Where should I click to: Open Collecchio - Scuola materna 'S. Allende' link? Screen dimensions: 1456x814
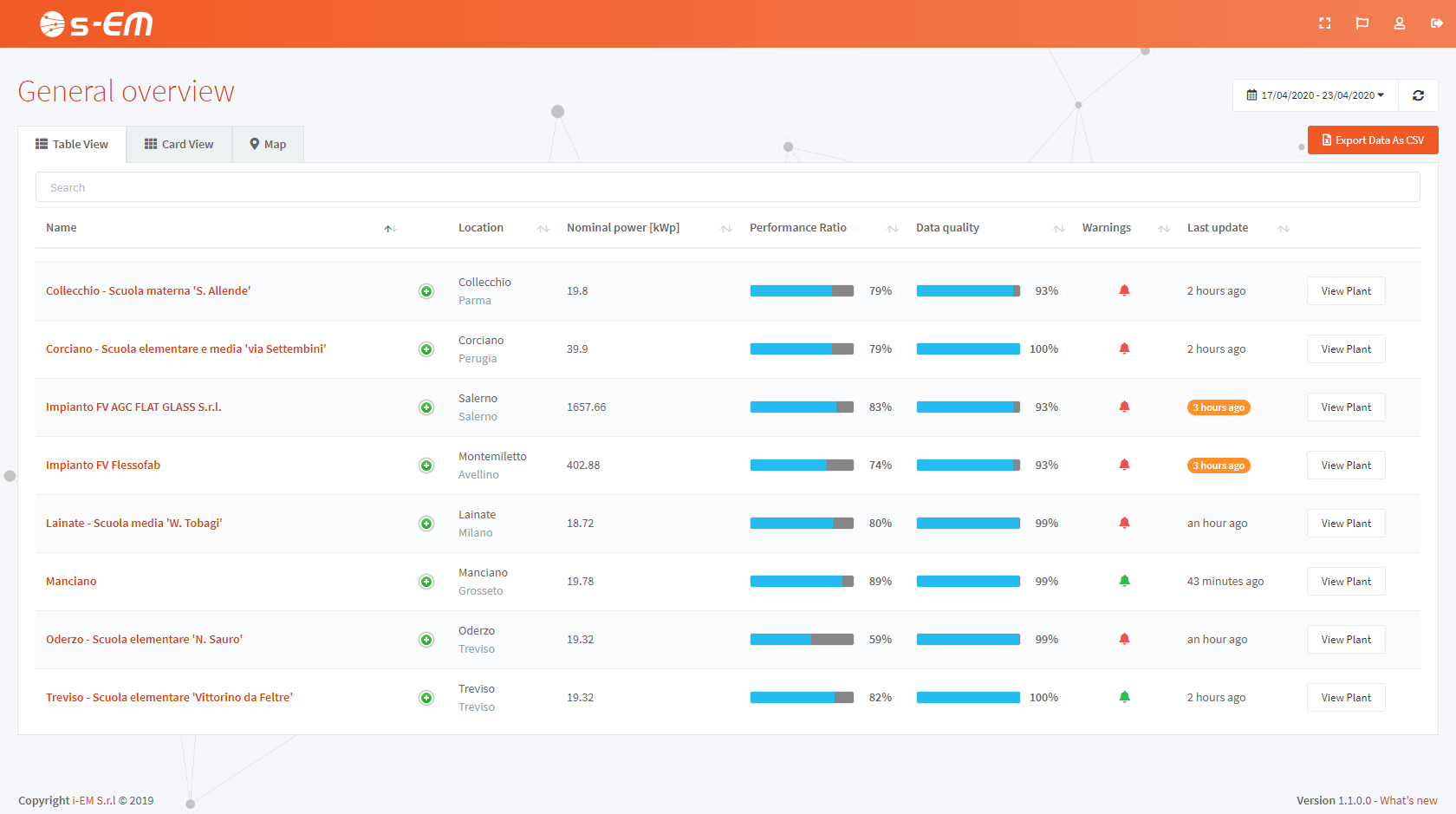pyautogui.click(x=148, y=291)
